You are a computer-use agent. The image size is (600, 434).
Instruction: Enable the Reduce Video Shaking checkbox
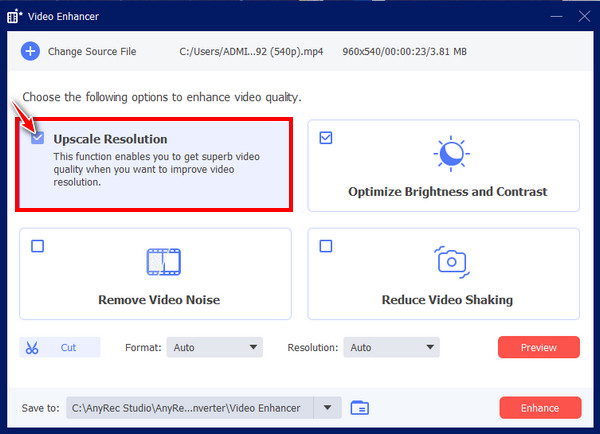point(326,246)
